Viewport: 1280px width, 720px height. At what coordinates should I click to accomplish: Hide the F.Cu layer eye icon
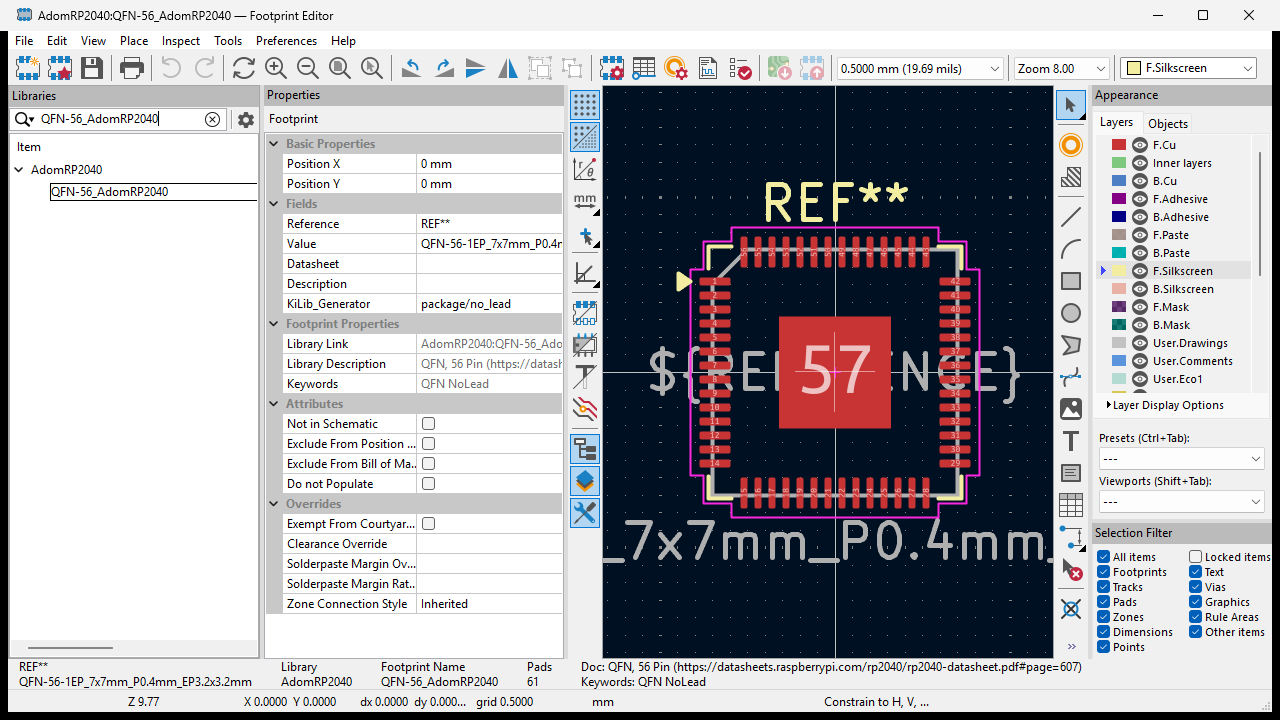(x=1139, y=145)
